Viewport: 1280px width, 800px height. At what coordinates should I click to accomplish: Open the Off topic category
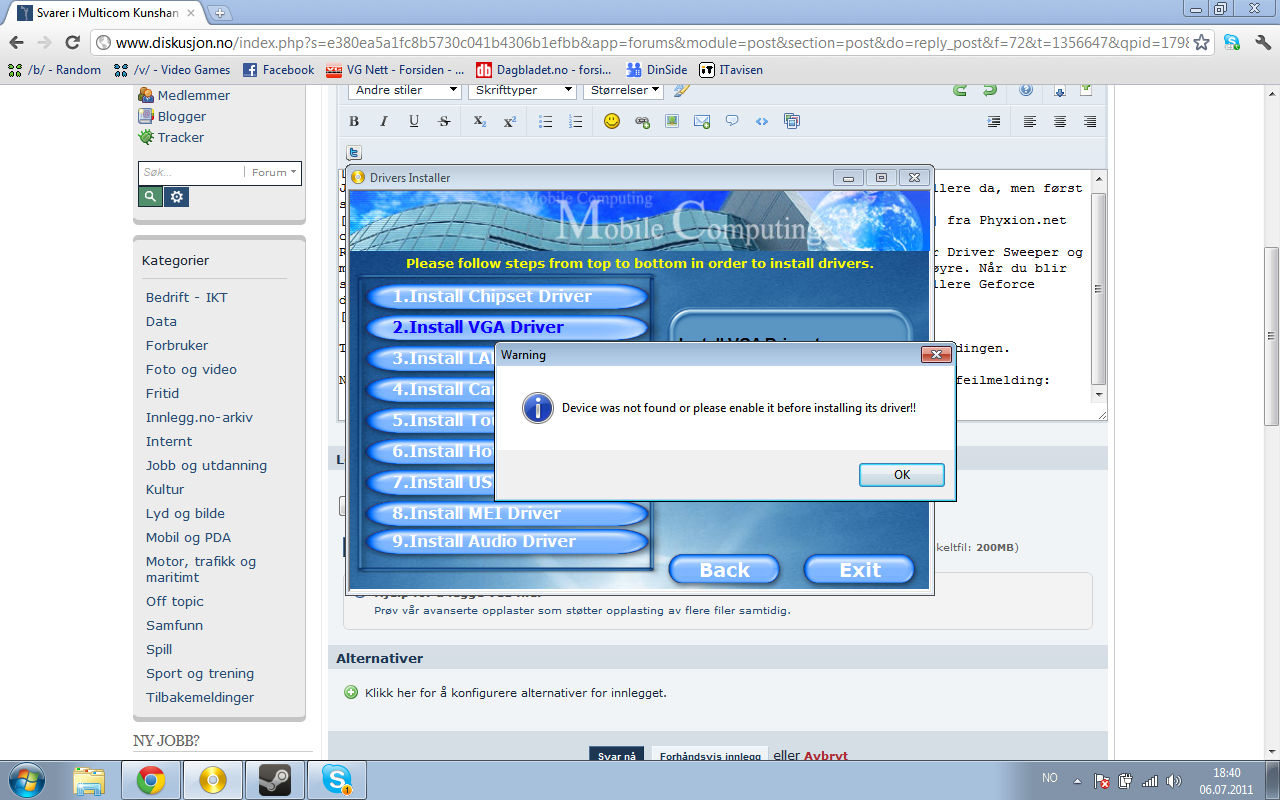175,601
